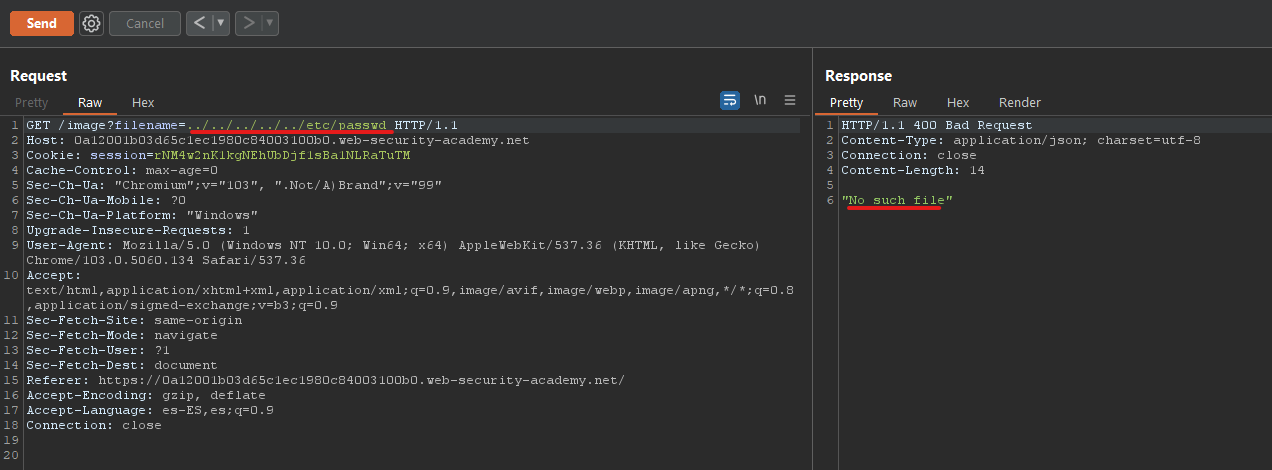Click the Accept-Encoding: gzip, deflate line

click(x=146, y=395)
